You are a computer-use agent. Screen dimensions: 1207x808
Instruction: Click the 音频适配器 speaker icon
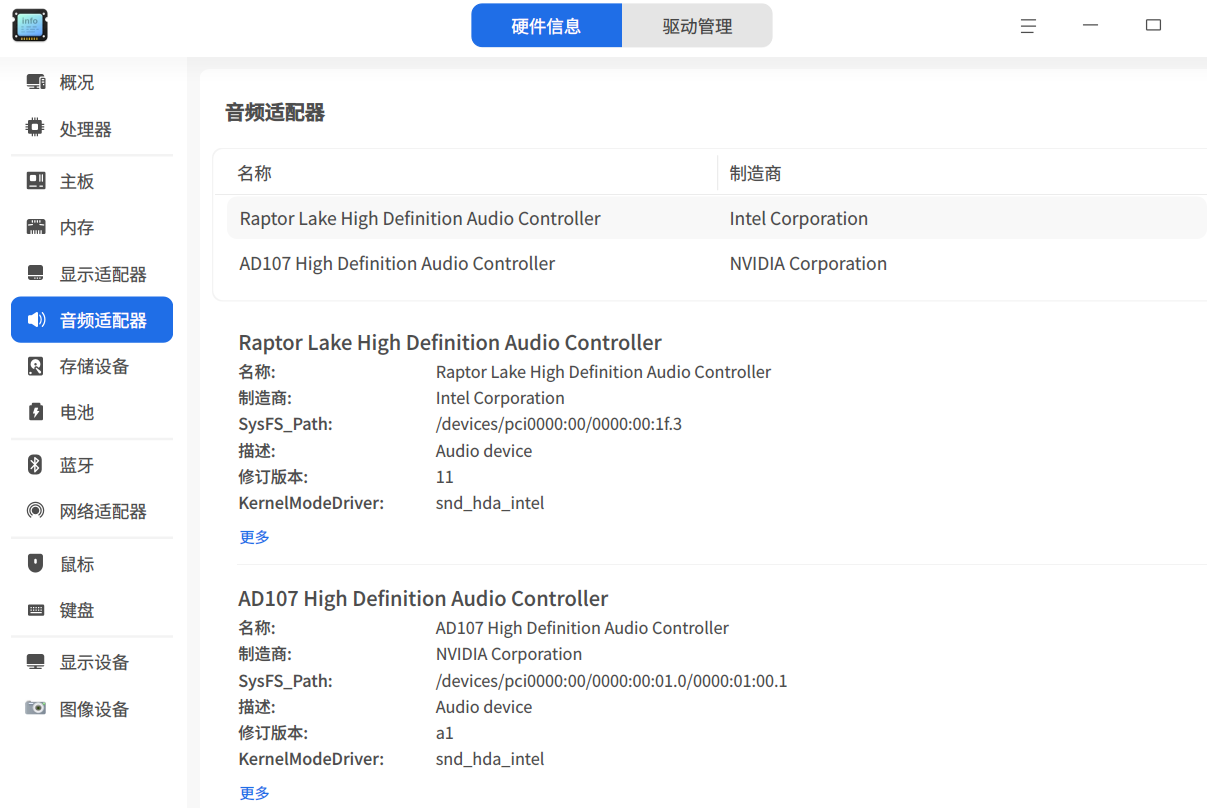pos(36,320)
